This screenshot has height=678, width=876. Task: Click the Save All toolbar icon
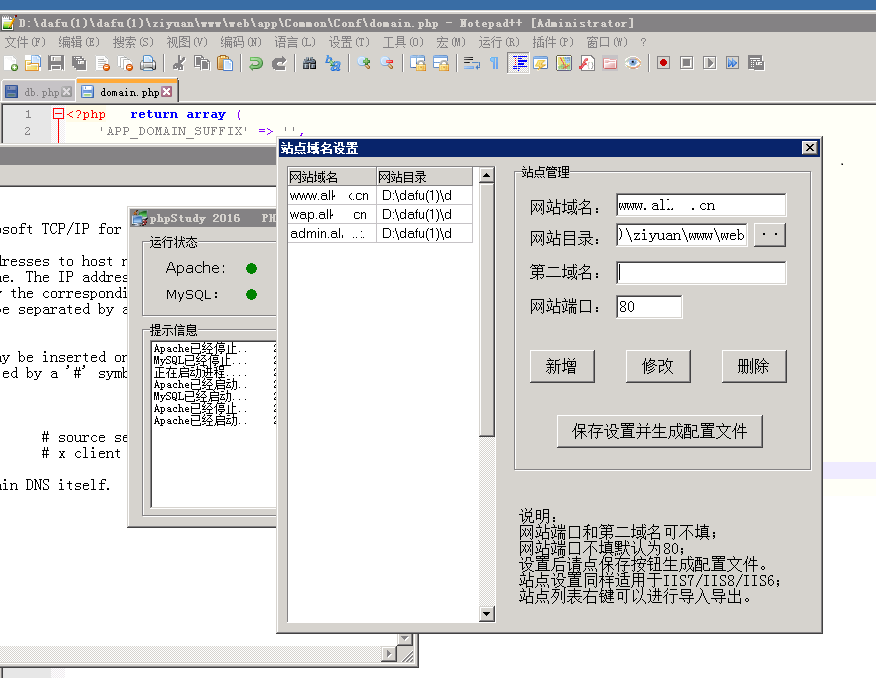(79, 64)
